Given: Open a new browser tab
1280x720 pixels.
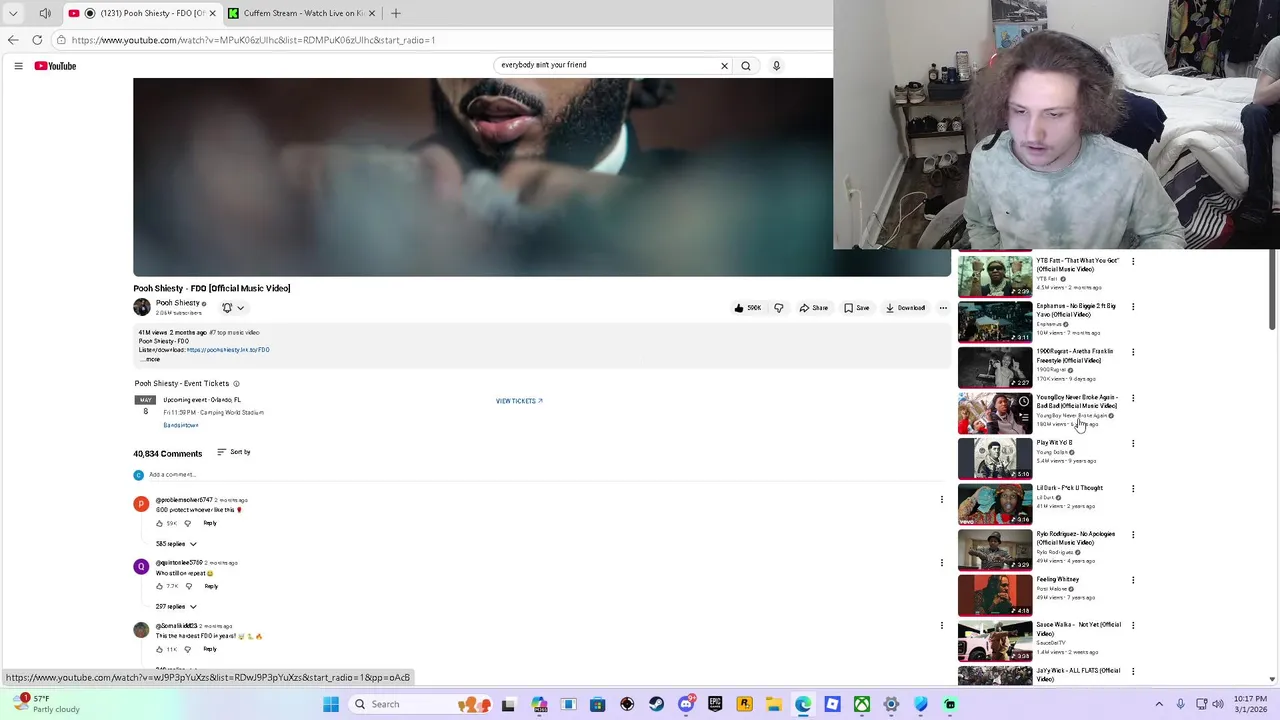Looking at the screenshot, I should [x=396, y=13].
